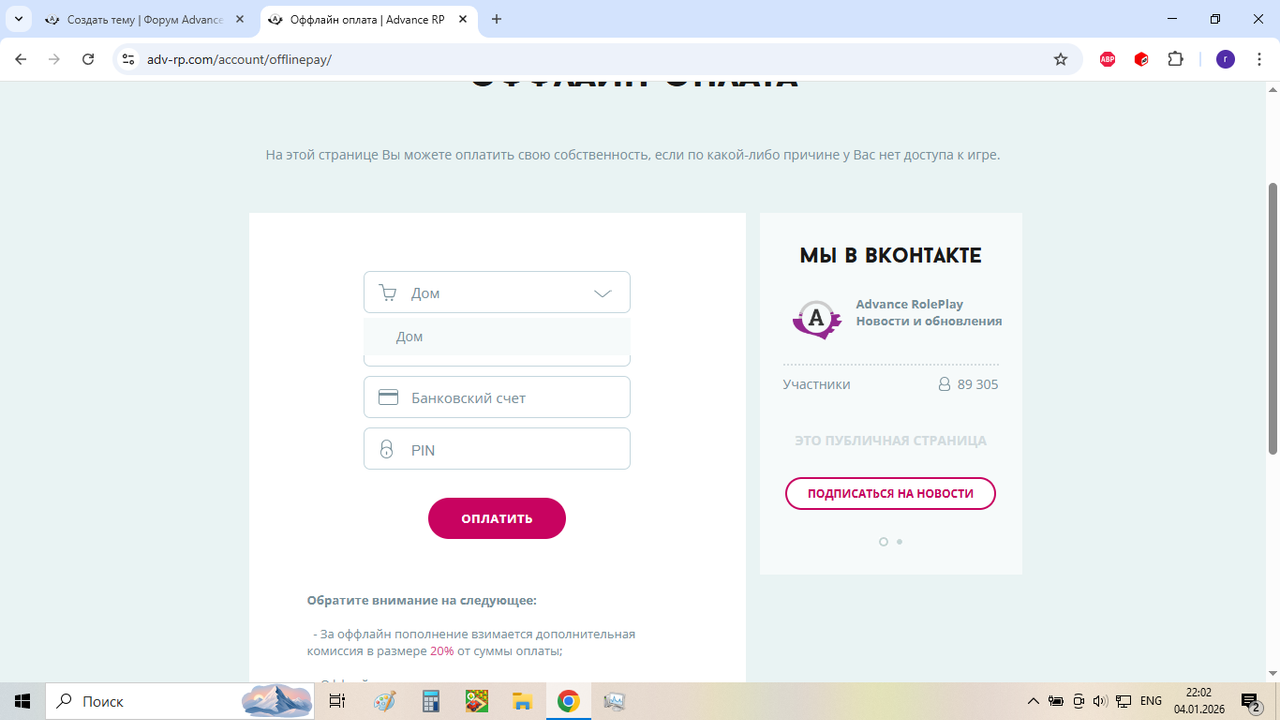Bookmark this page with the star icon
1280x720 pixels.
1061,59
